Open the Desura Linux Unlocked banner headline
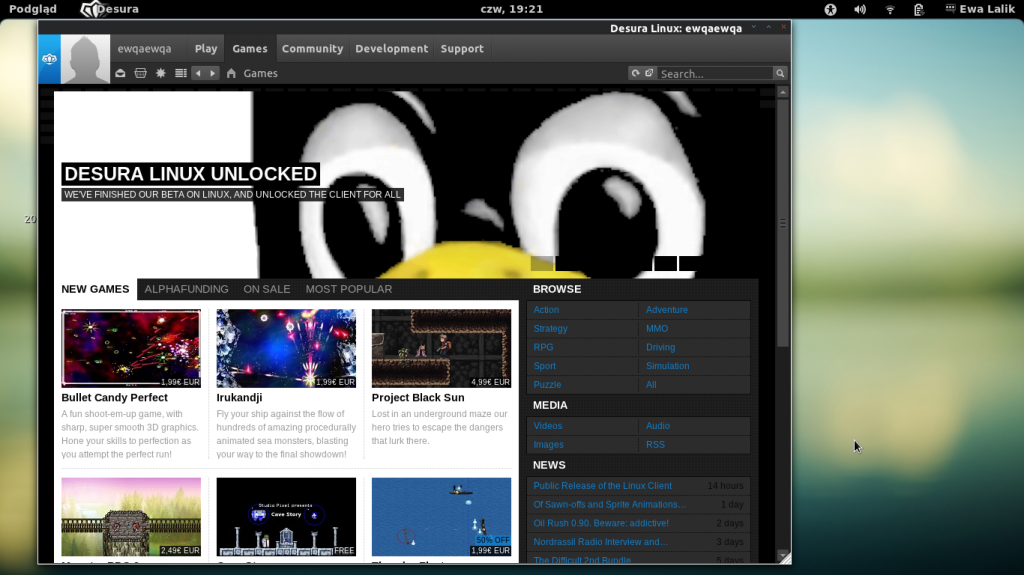Viewport: 1024px width, 575px height. pyautogui.click(x=191, y=174)
